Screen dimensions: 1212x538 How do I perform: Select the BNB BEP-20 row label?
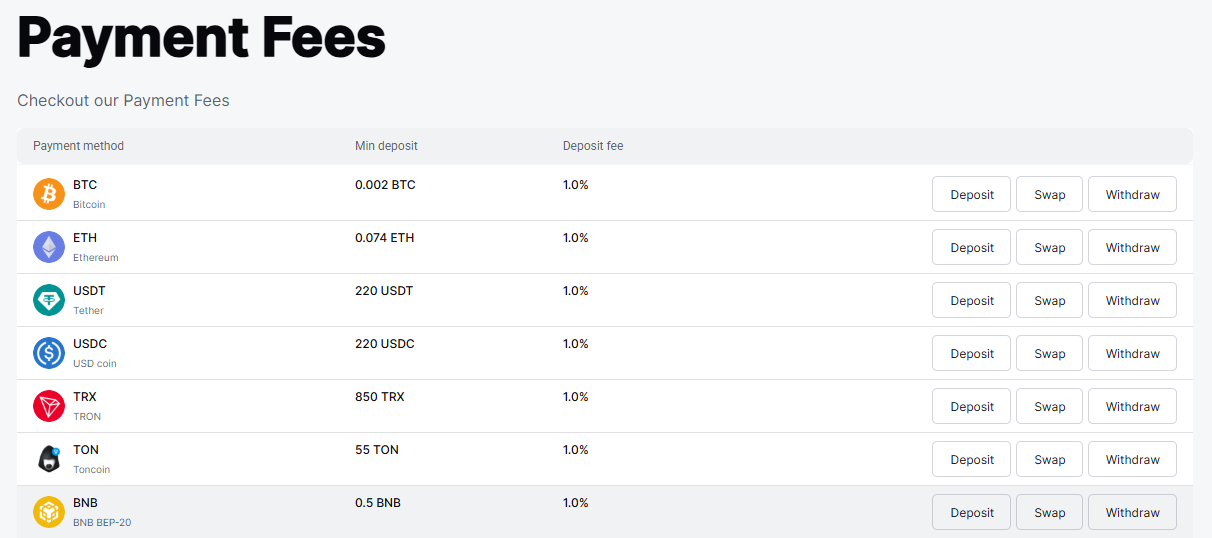click(x=101, y=522)
